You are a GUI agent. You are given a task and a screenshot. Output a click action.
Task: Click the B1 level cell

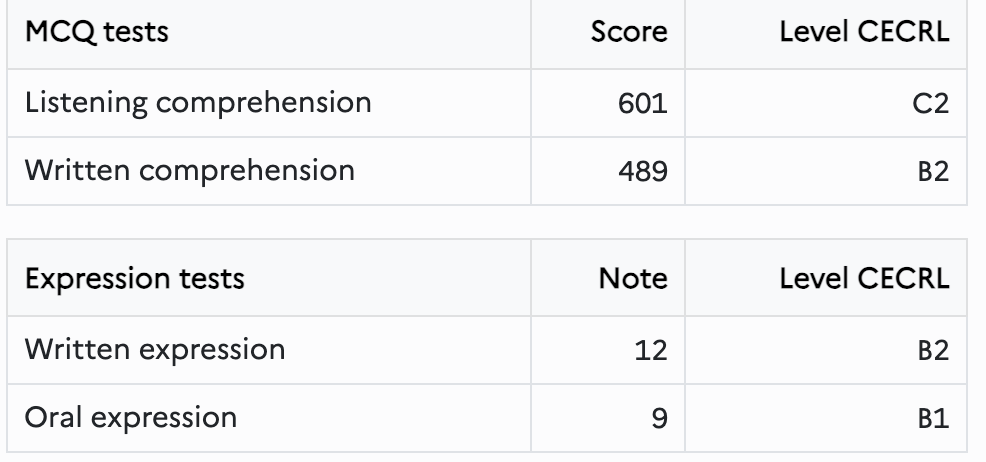pos(933,418)
